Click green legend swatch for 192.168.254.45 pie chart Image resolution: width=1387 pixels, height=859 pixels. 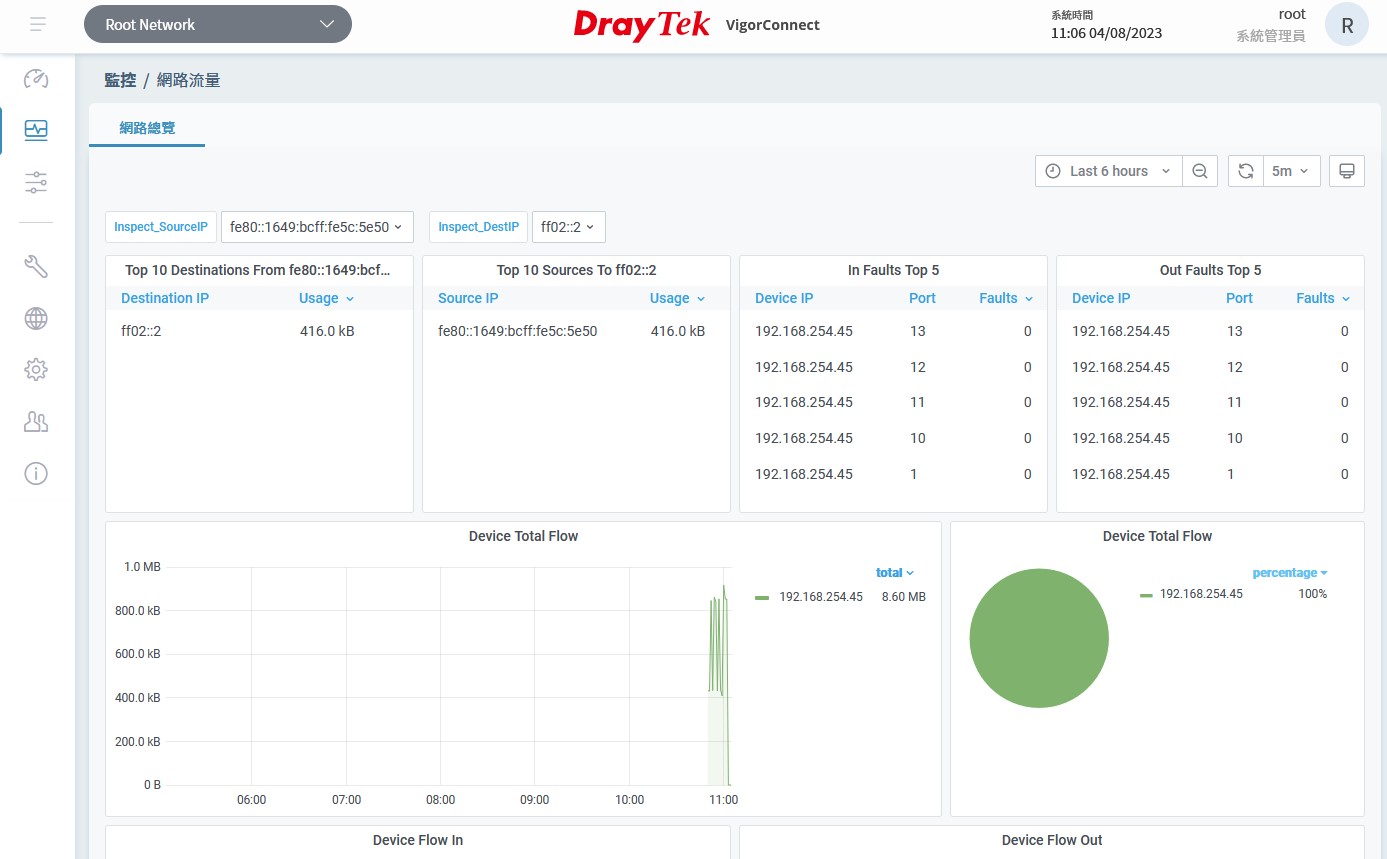[x=1146, y=595]
